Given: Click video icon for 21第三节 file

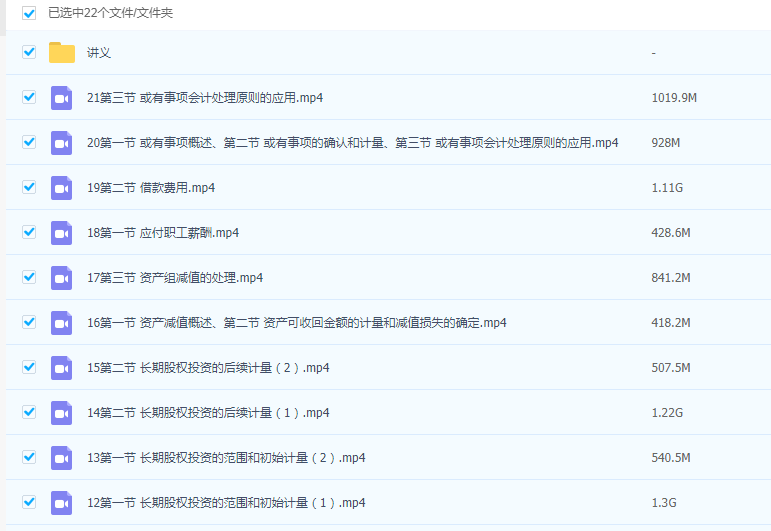Looking at the screenshot, I should coord(62,98).
